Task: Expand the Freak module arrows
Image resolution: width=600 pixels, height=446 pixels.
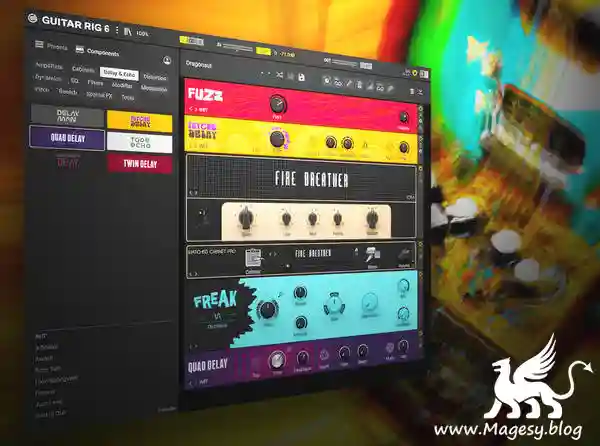Action: pyautogui.click(x=194, y=346)
